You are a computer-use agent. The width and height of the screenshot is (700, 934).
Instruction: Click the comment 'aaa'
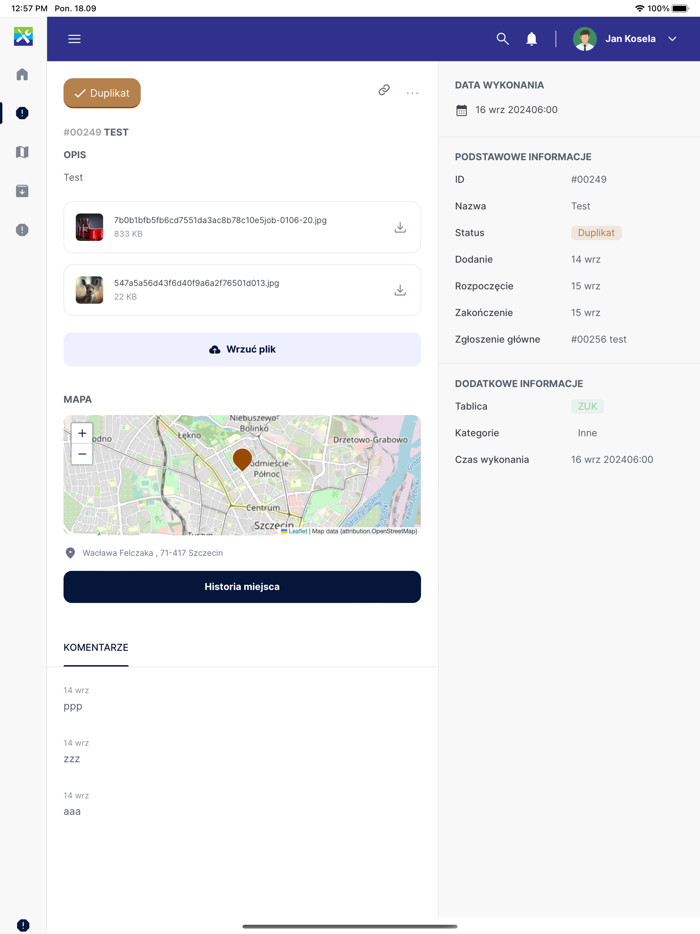[72, 811]
